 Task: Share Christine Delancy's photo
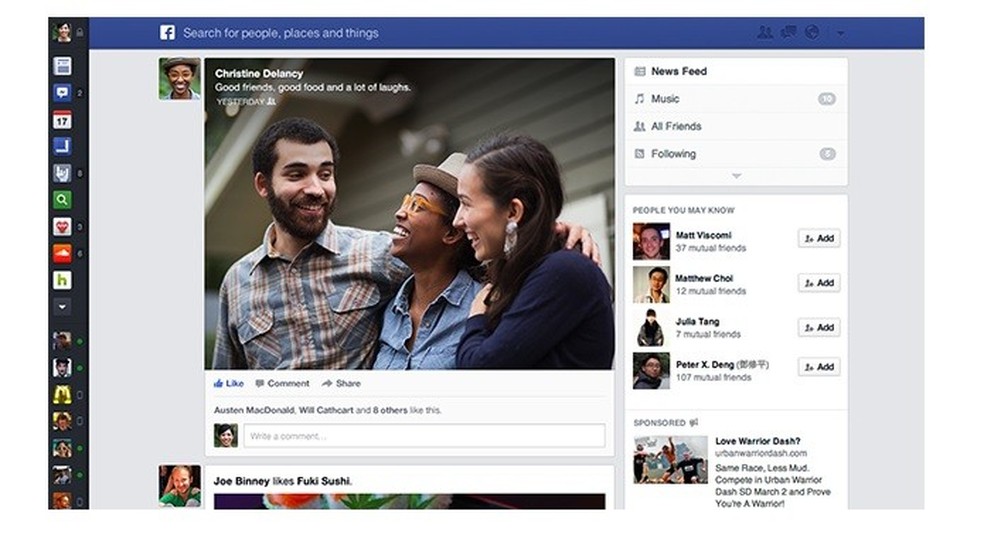click(x=341, y=383)
